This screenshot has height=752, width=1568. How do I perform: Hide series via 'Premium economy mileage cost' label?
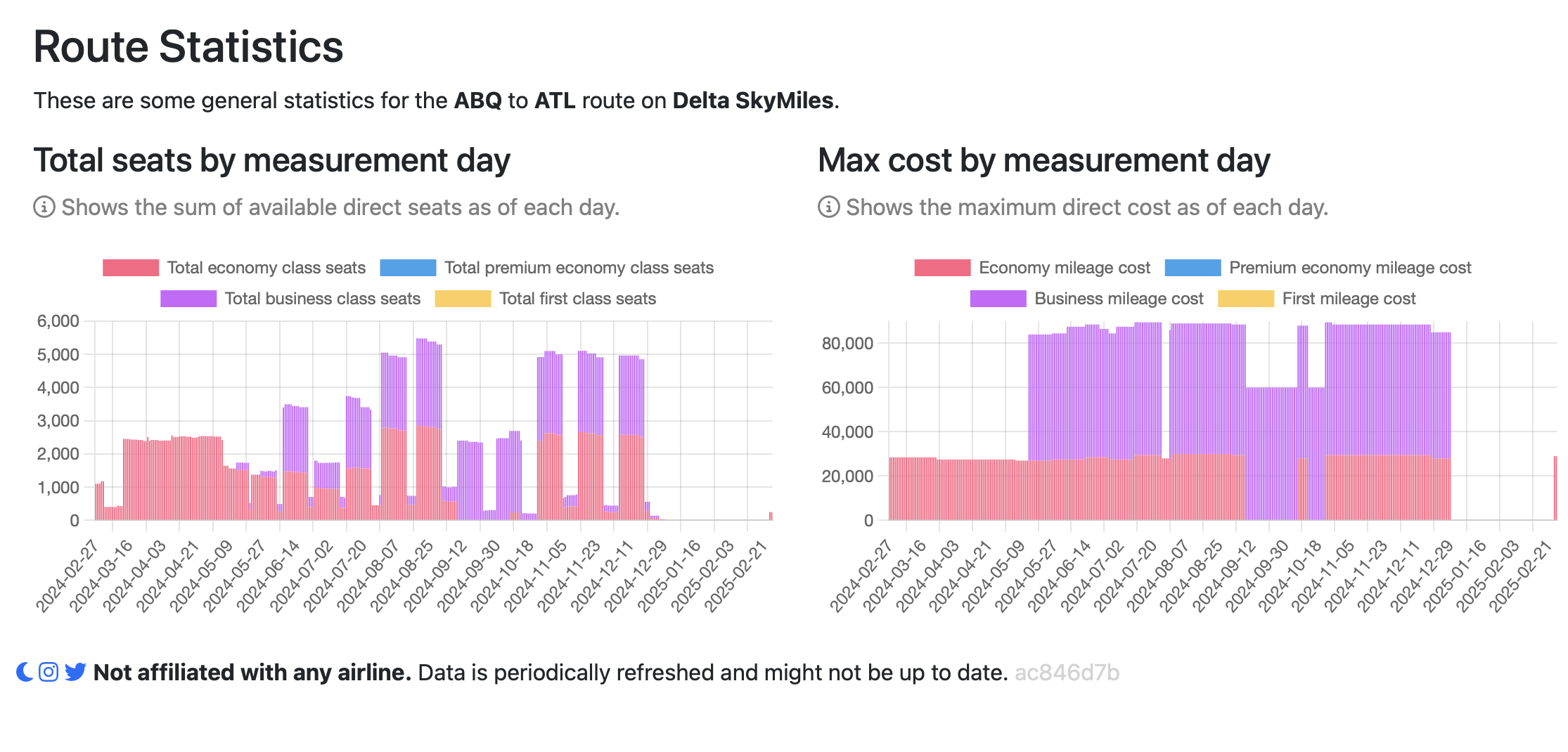coord(1350,268)
